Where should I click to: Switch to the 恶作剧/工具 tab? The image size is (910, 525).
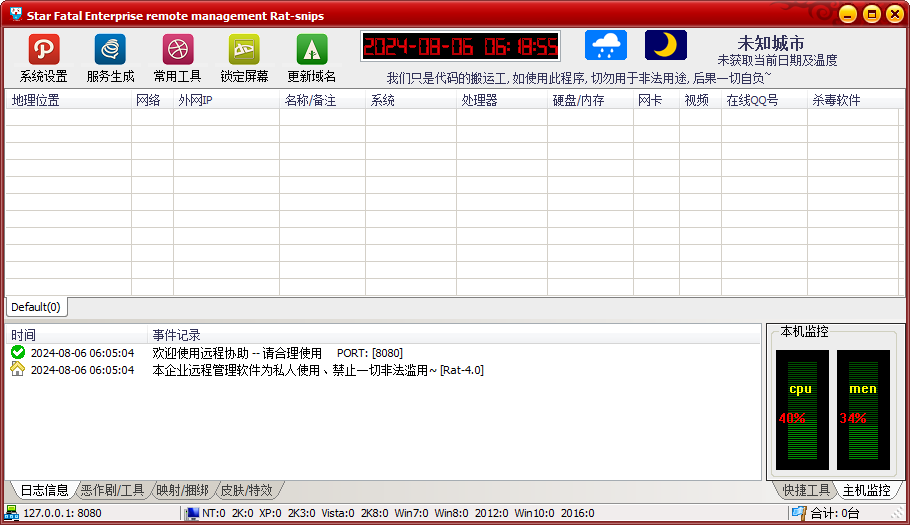coord(111,490)
